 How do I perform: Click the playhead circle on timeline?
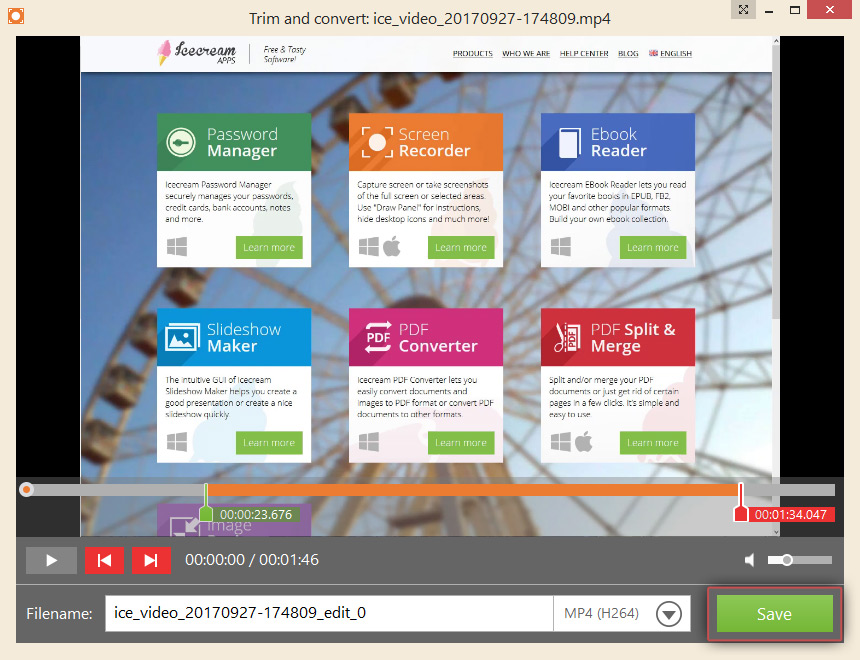[x=26, y=489]
